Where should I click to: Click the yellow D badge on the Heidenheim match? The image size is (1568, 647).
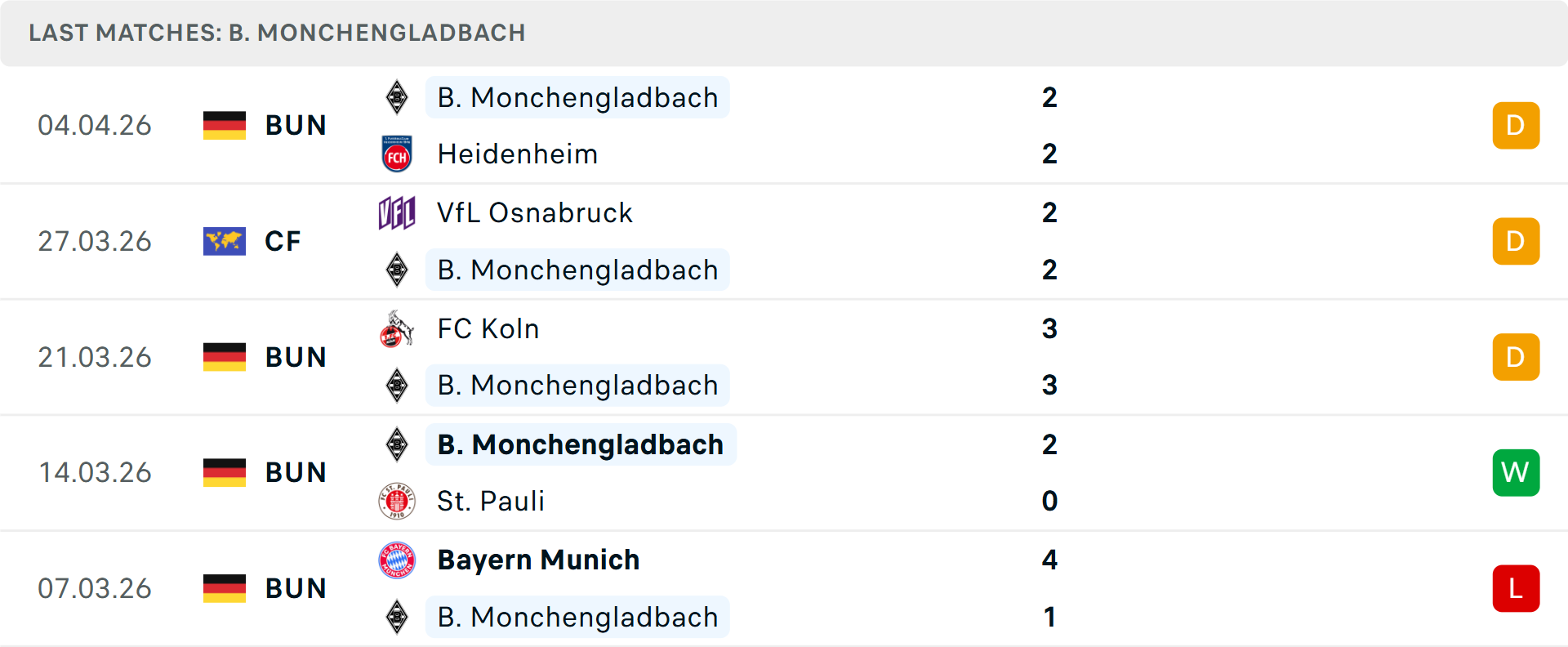point(1516,125)
